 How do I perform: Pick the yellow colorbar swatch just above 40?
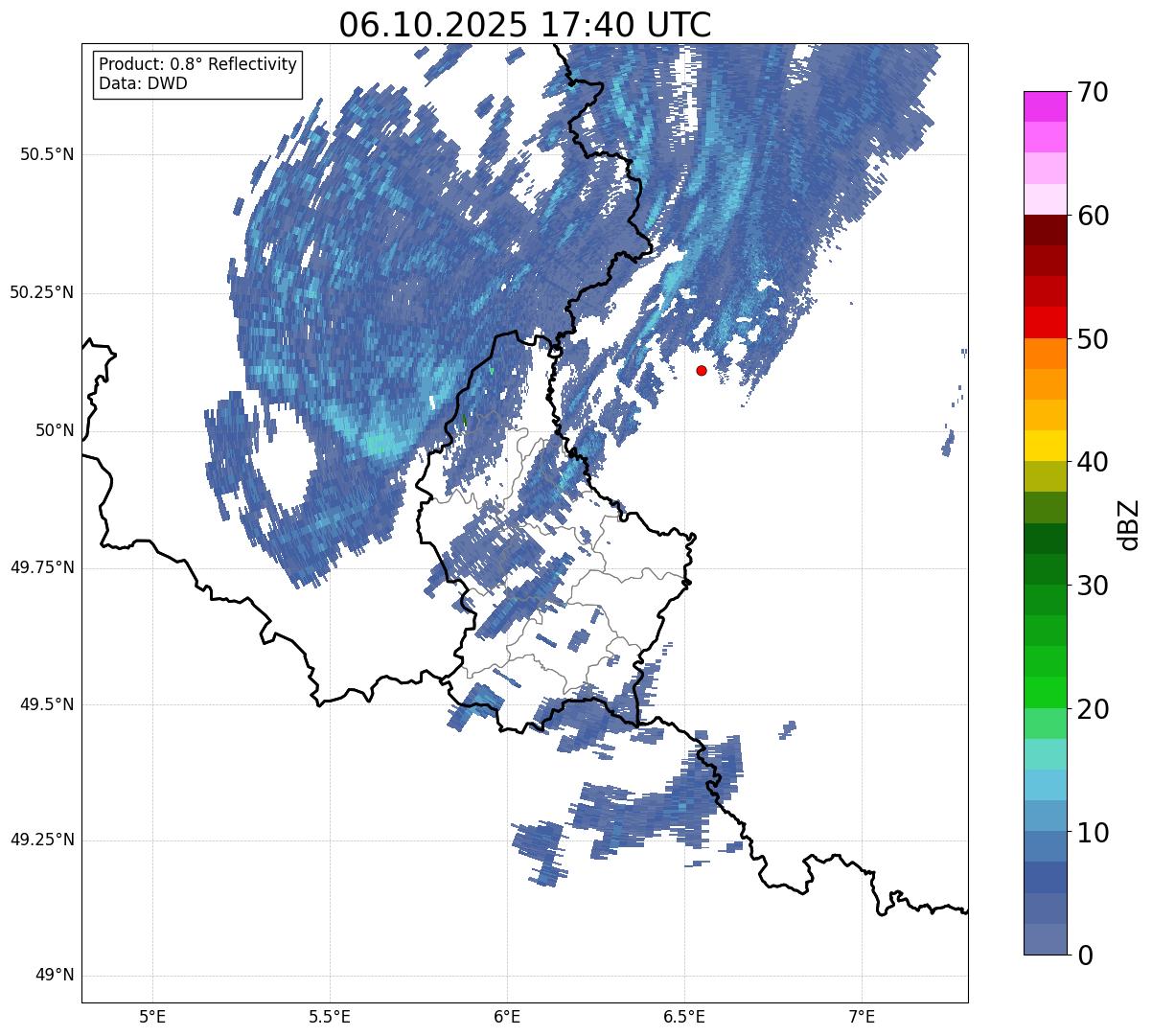pos(1046,447)
